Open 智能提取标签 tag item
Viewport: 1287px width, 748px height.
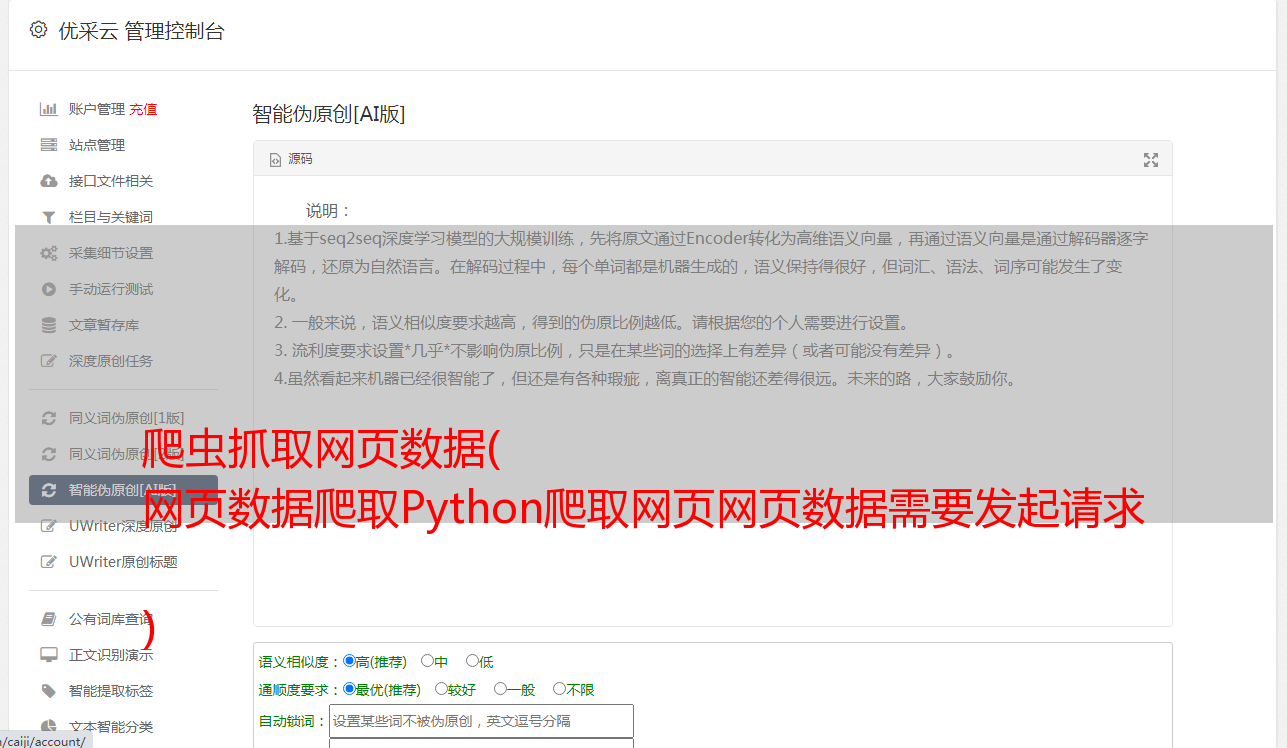point(111,691)
